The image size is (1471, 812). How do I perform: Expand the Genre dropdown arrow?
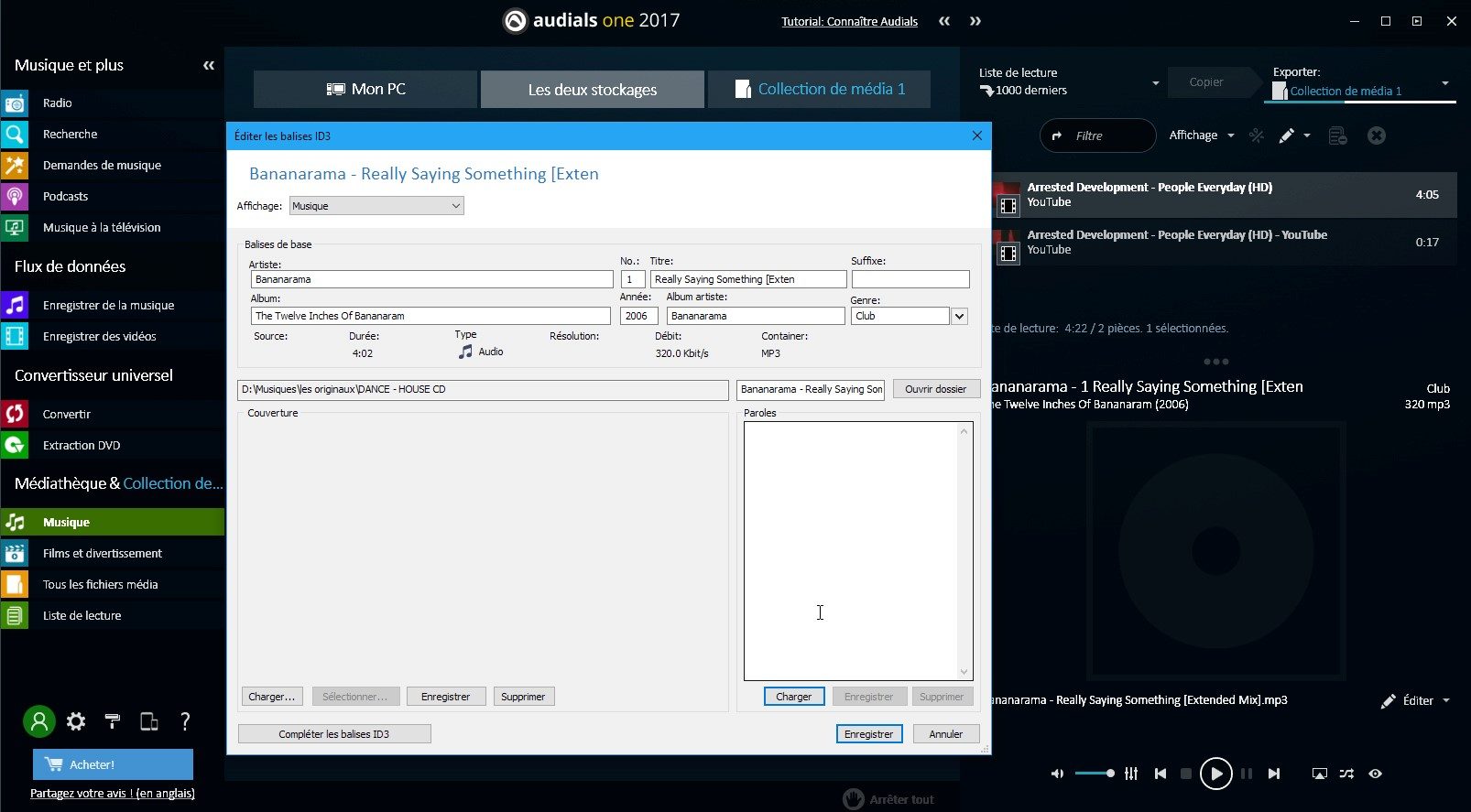pyautogui.click(x=959, y=316)
